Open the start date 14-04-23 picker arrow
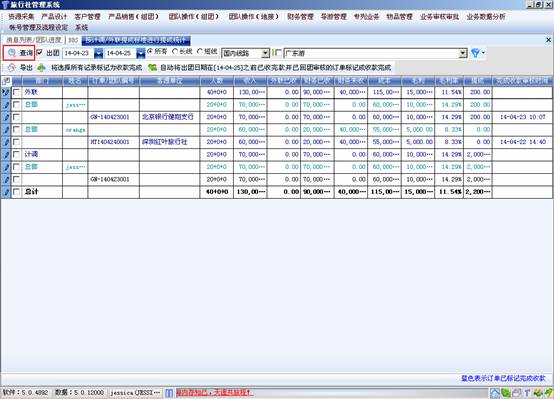Viewport: 554px width, 399px height. [x=99, y=53]
